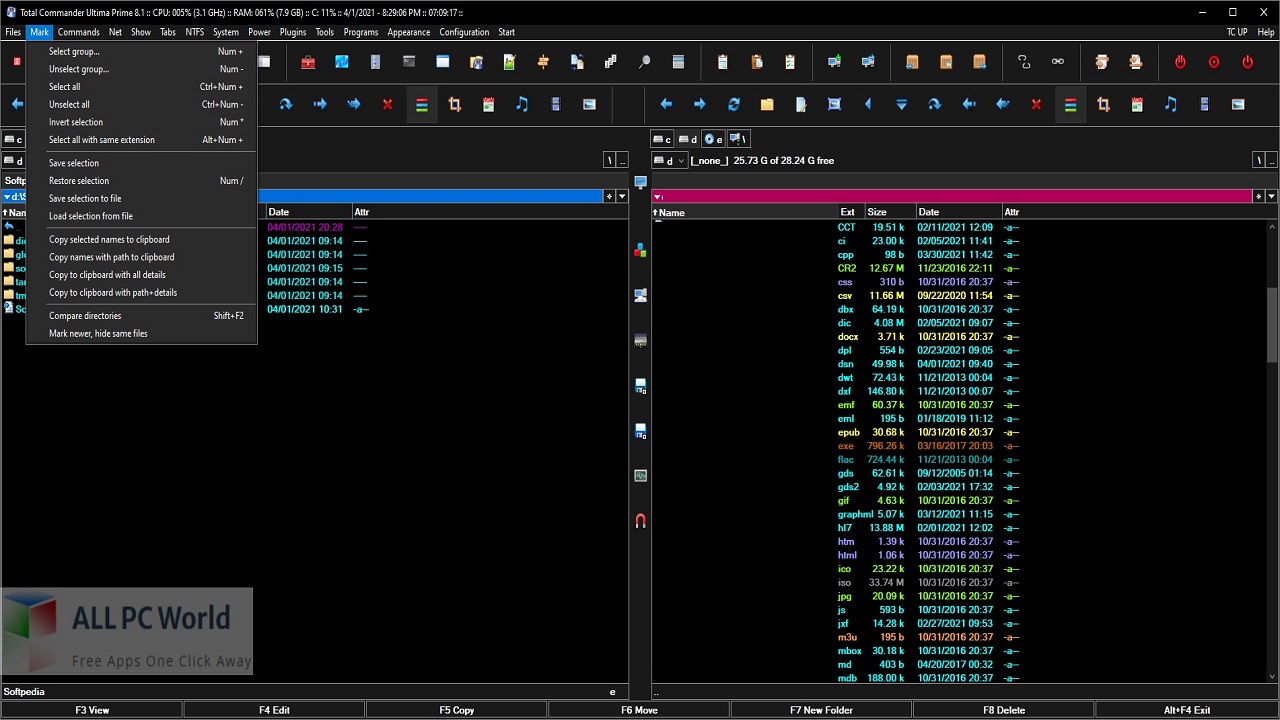Open the orange crop tool in left toolbar
The height and width of the screenshot is (720, 1280).
[x=455, y=104]
